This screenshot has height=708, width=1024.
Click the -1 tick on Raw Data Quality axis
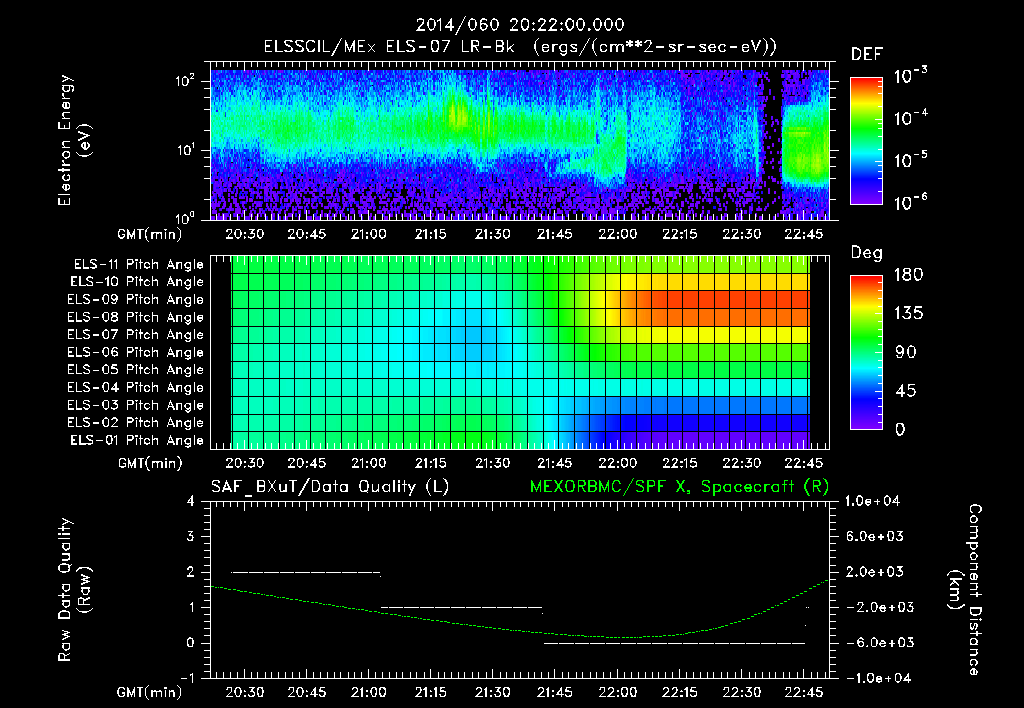coord(187,678)
